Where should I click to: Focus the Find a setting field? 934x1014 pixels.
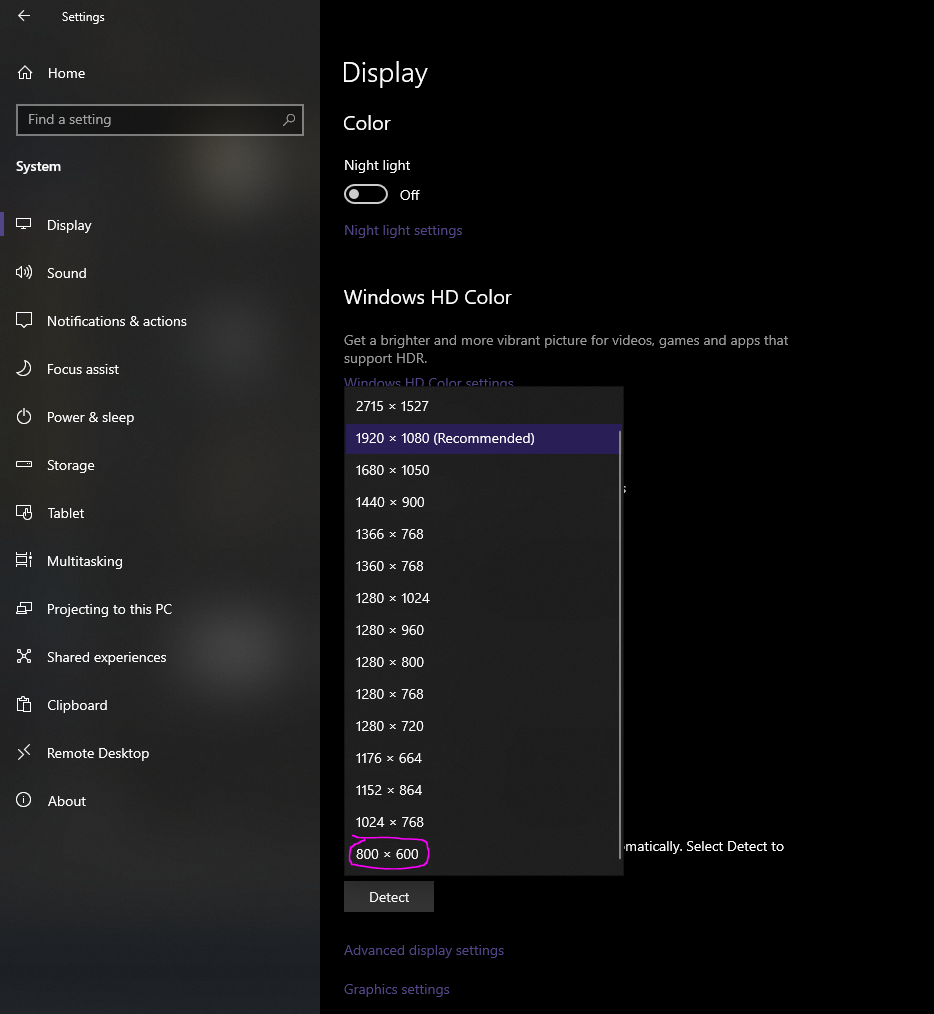click(150, 119)
